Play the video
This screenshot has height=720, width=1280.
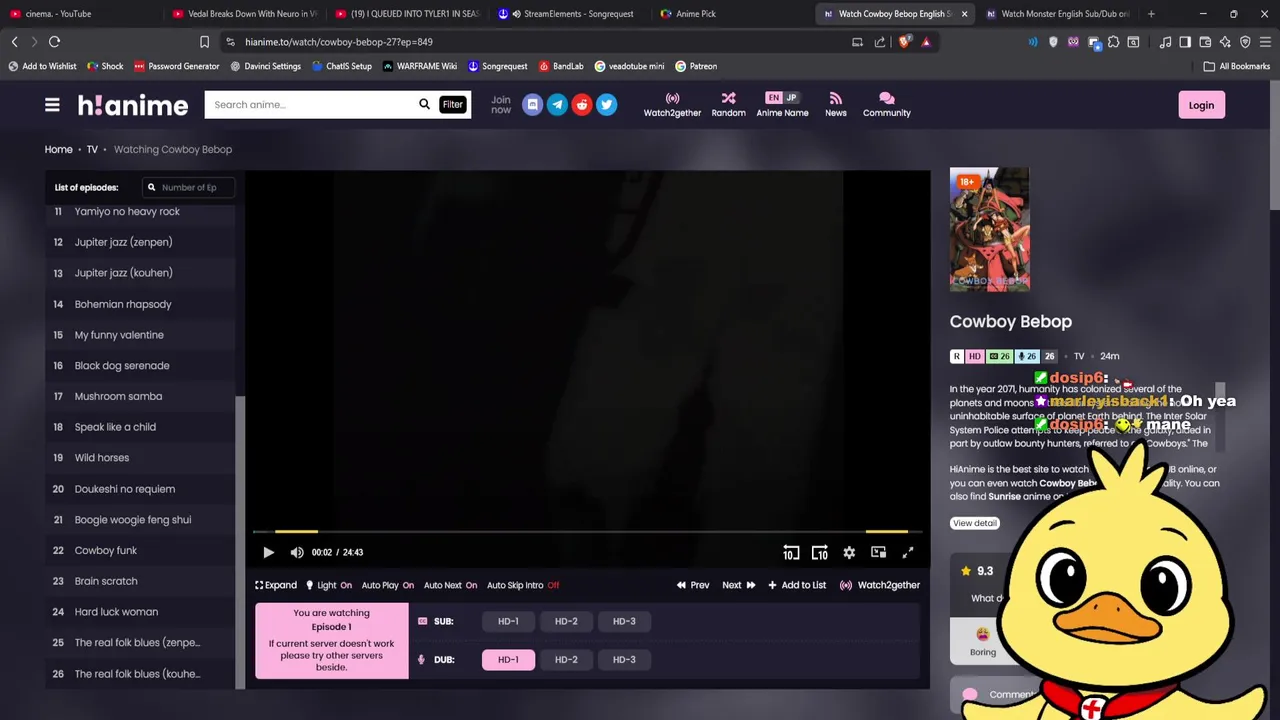[x=268, y=552]
